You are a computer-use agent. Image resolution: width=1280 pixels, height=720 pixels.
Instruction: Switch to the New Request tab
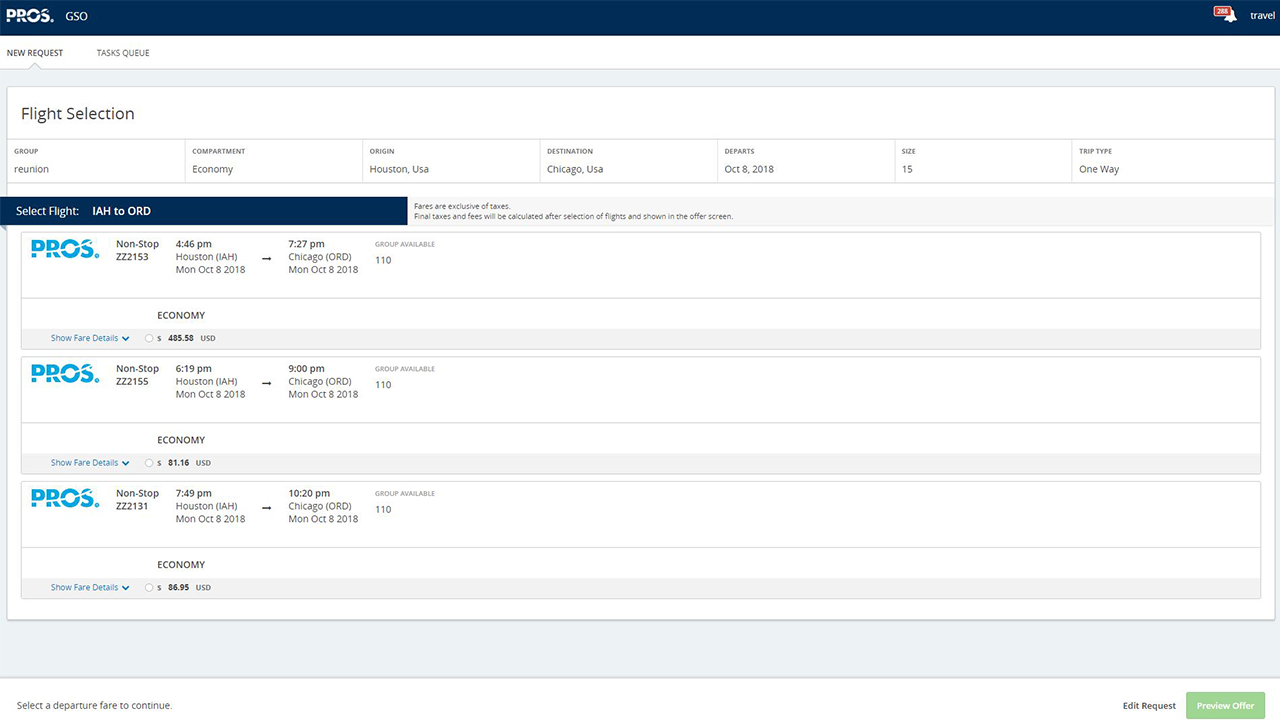pyautogui.click(x=35, y=53)
